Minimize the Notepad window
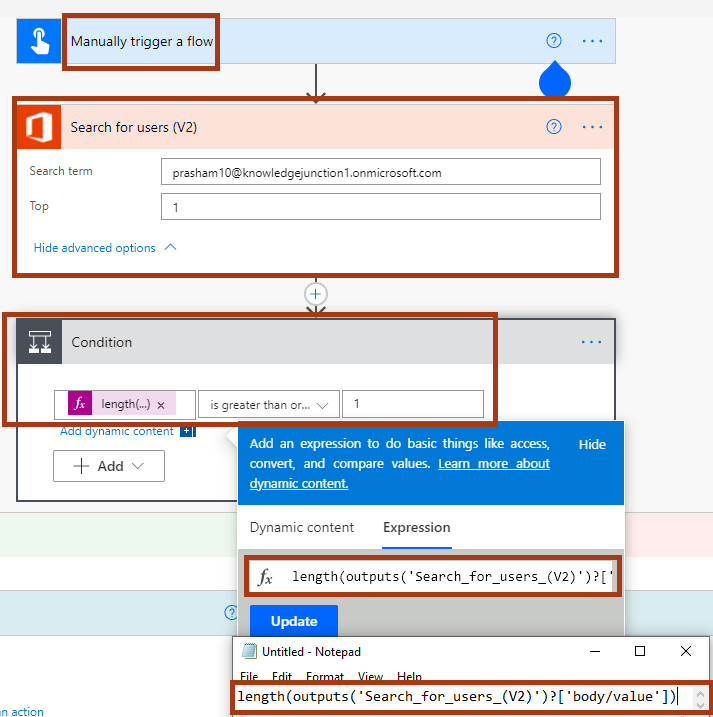The height and width of the screenshot is (717, 713). pos(595,651)
